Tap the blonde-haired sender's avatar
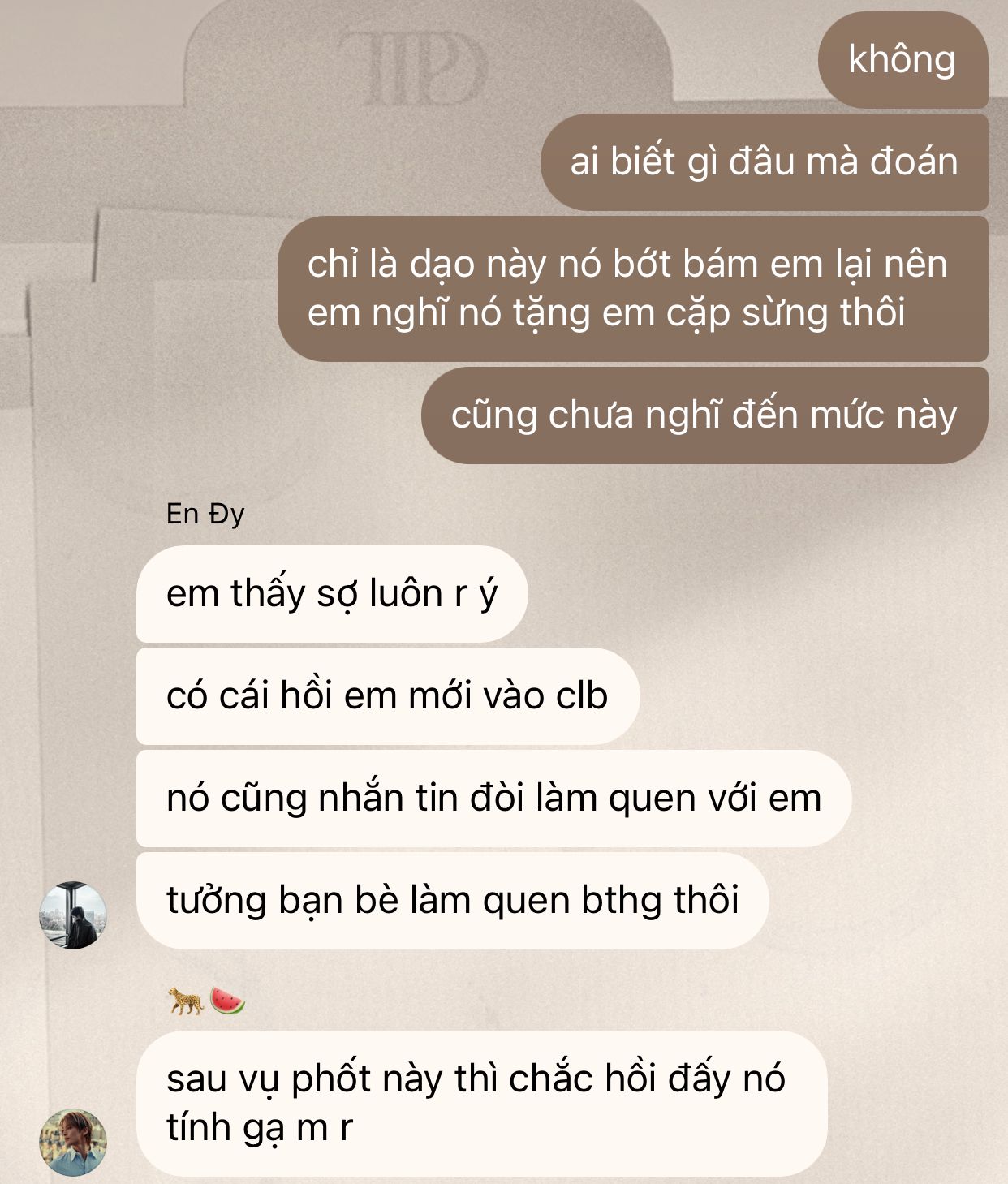 pos(73,1142)
